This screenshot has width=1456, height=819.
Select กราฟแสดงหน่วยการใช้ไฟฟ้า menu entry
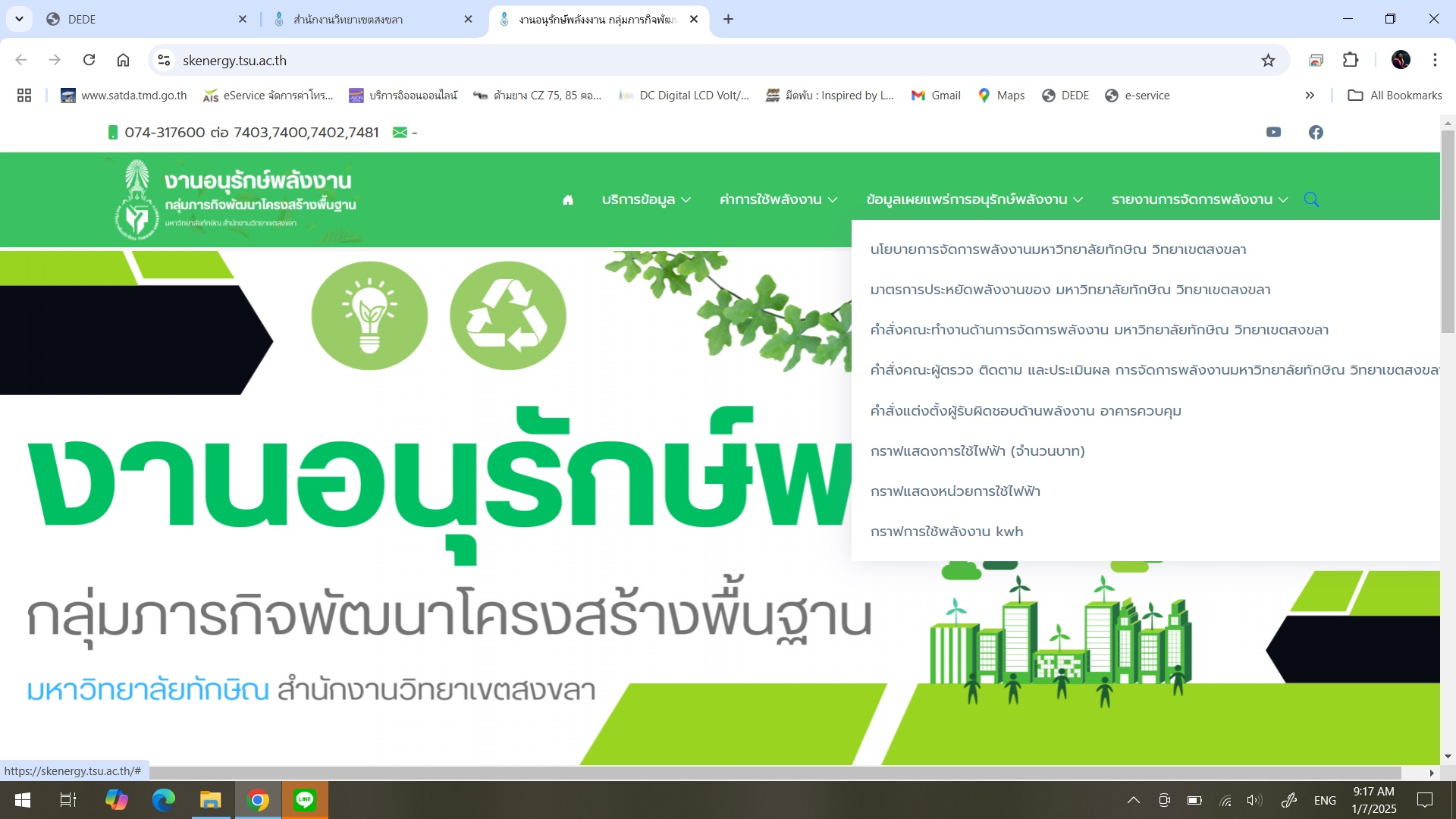tap(955, 491)
